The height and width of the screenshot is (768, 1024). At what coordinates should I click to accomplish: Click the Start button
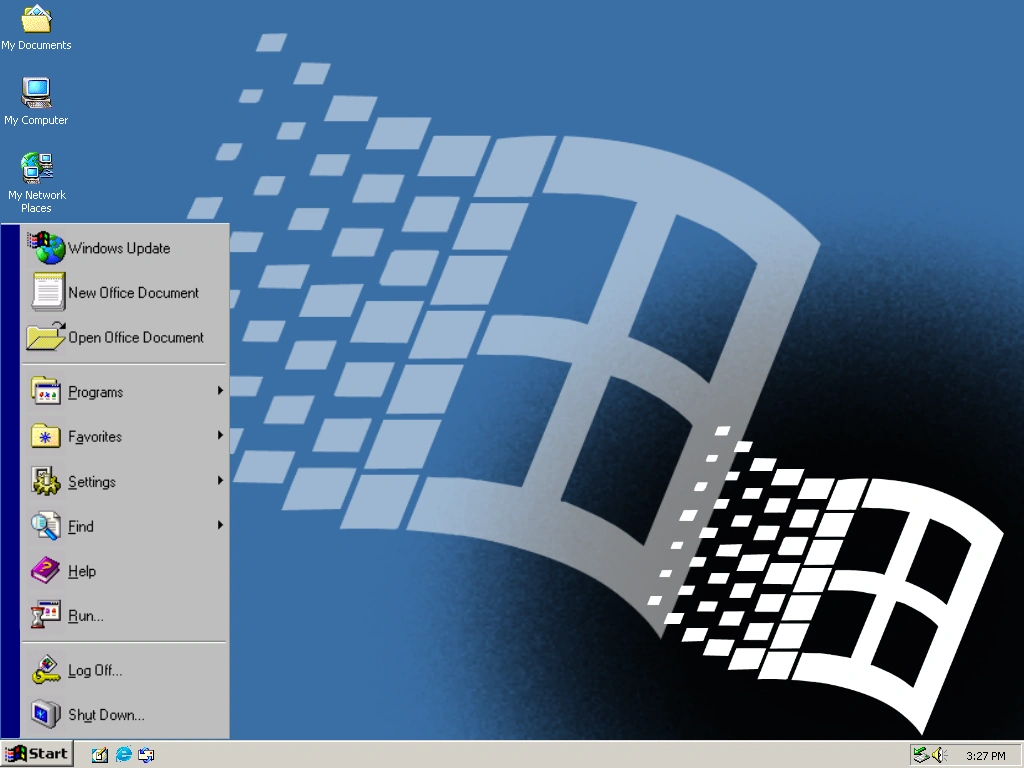click(37, 754)
